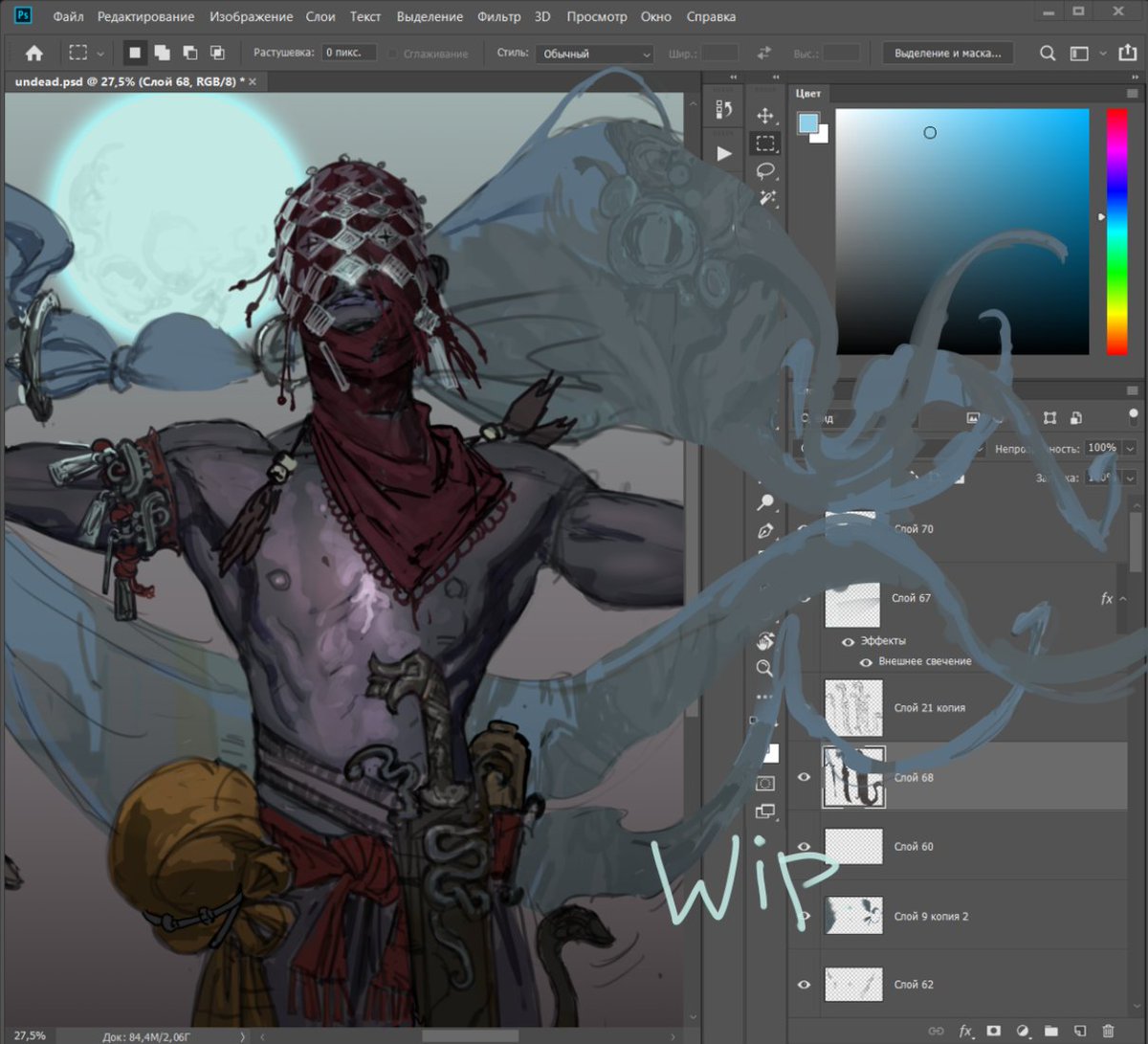Open the History panel icon

(724, 110)
